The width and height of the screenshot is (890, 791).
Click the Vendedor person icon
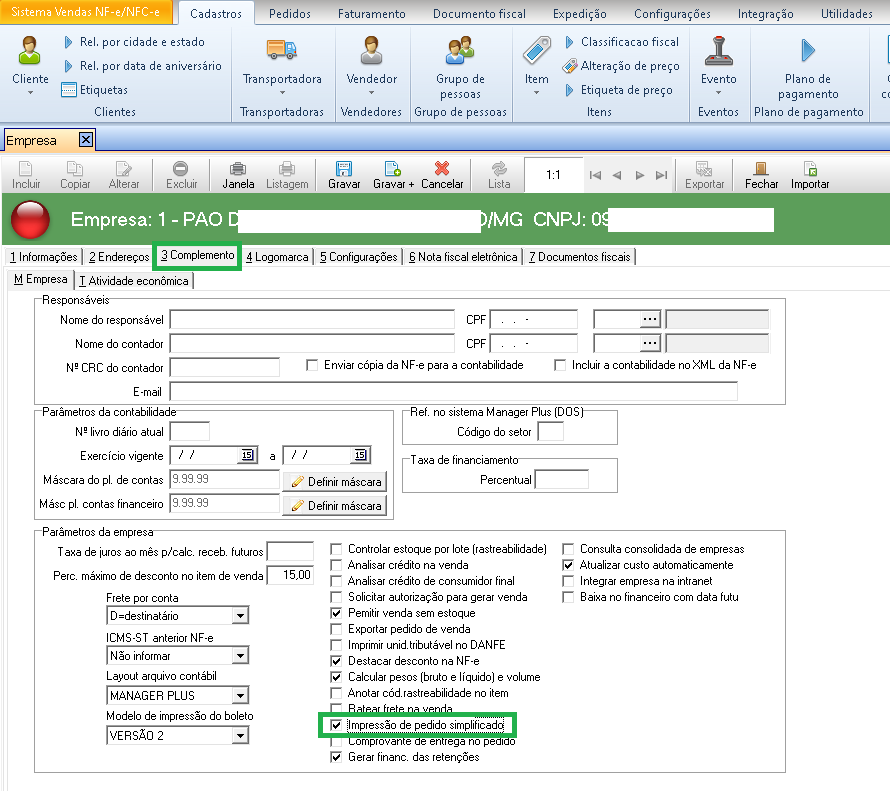click(371, 50)
